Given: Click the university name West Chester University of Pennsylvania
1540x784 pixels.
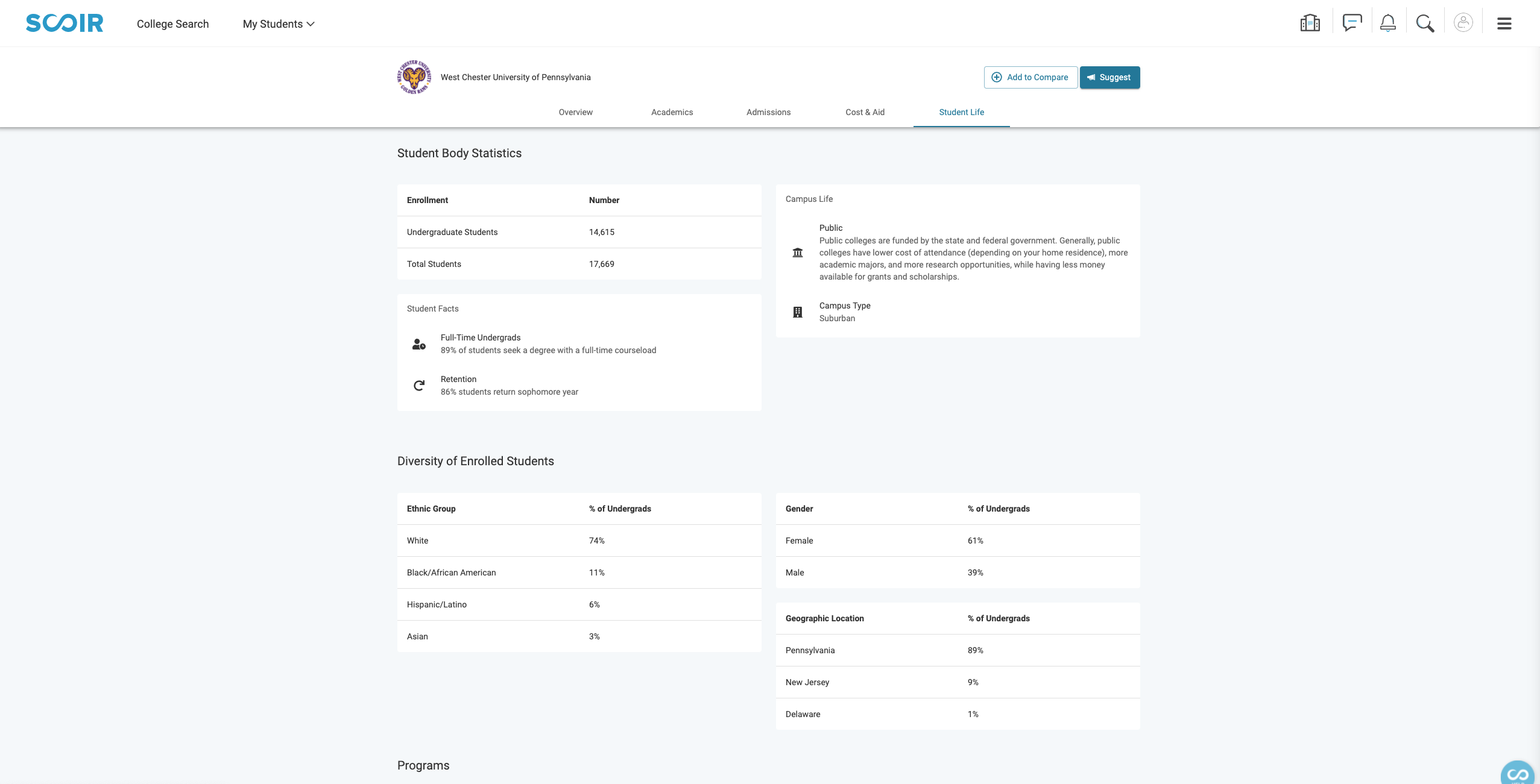Looking at the screenshot, I should [516, 77].
